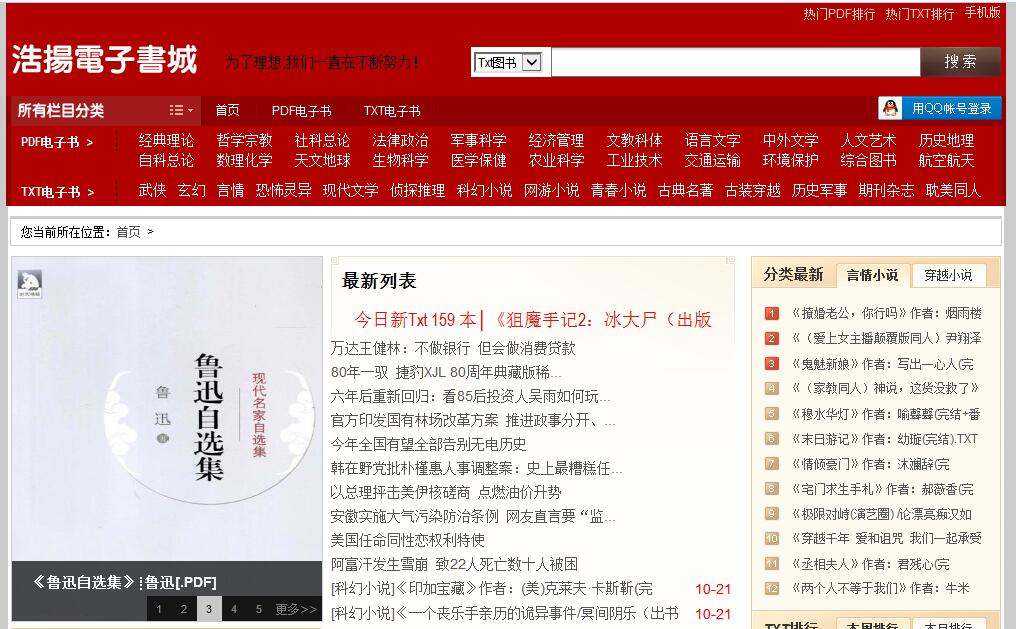Viewport: 1016px width, 629px height.
Task: Open the Txt图书 search type dropdown
Action: (507, 62)
